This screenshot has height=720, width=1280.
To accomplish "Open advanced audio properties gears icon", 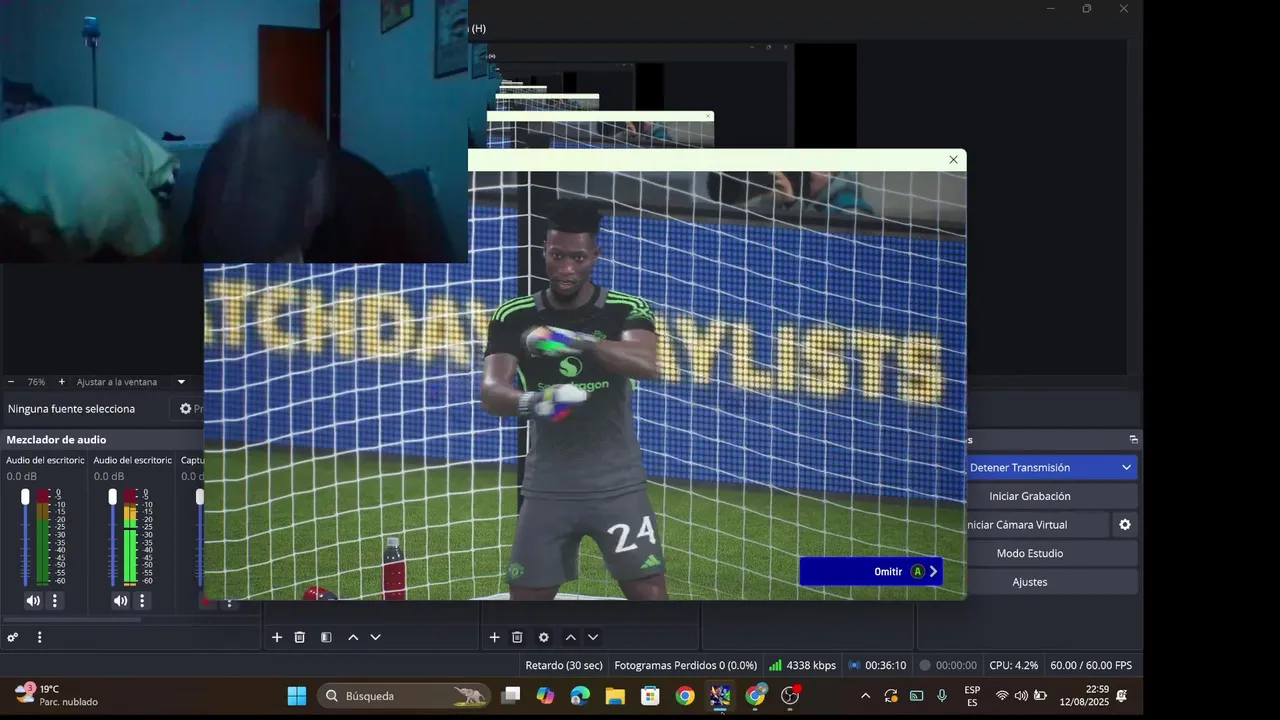I will (13, 637).
